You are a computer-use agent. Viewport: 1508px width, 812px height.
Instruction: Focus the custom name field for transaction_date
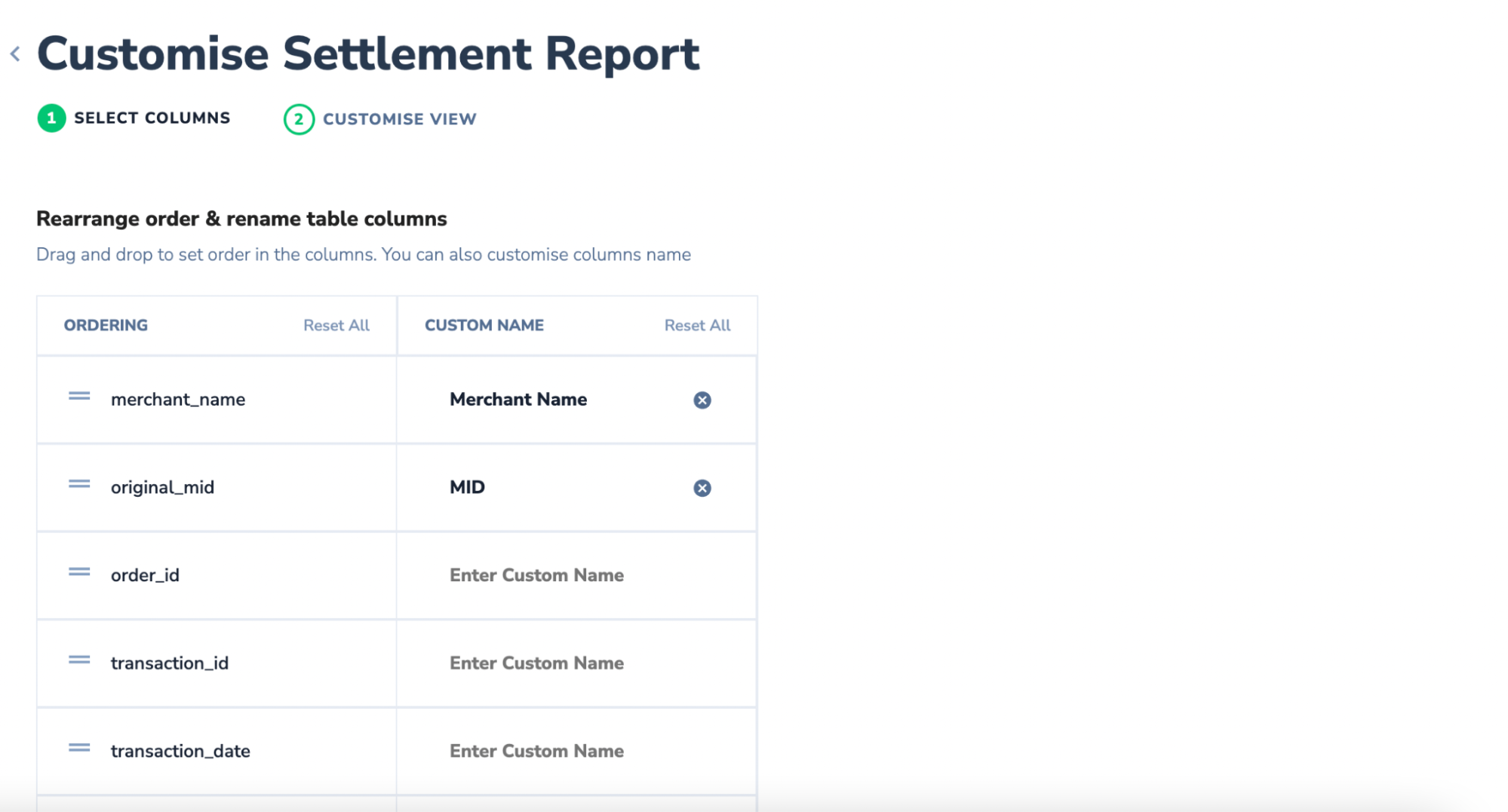[x=577, y=751]
